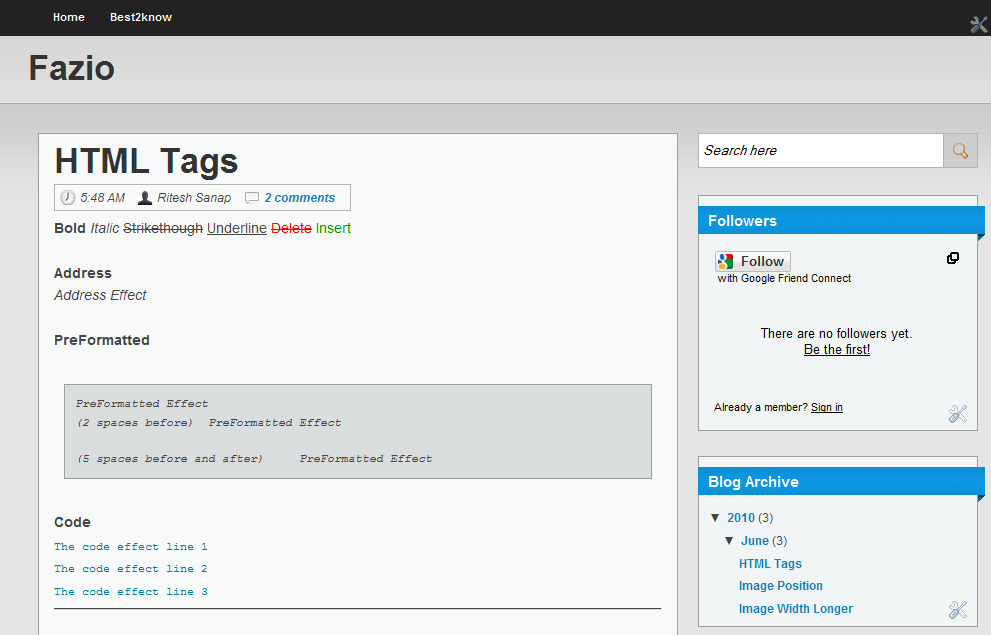Collapse the 2010 archive triangle
The image size is (991, 635).
point(715,517)
